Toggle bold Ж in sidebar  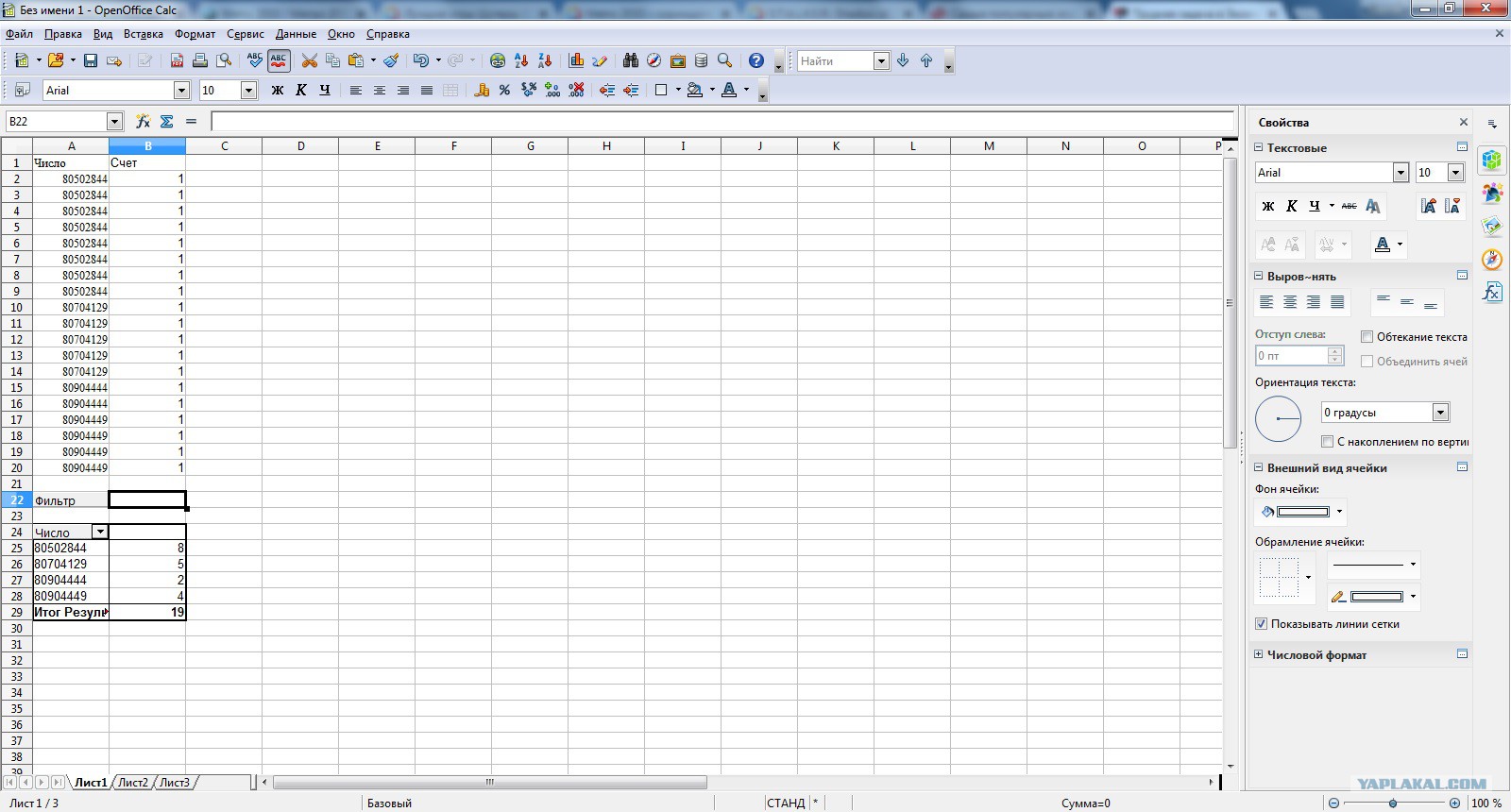[x=1268, y=206]
